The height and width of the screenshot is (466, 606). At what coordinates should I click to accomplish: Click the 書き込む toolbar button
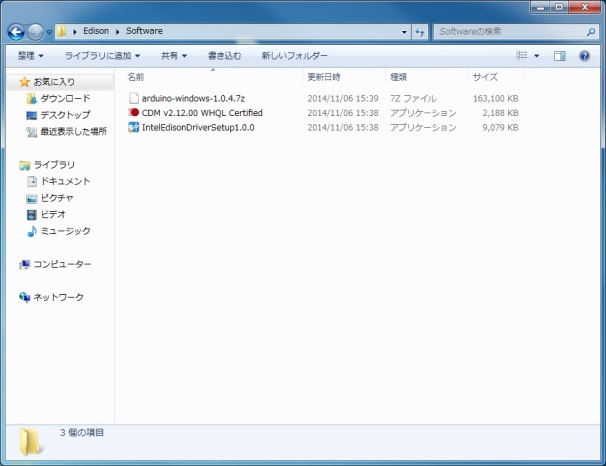225,56
